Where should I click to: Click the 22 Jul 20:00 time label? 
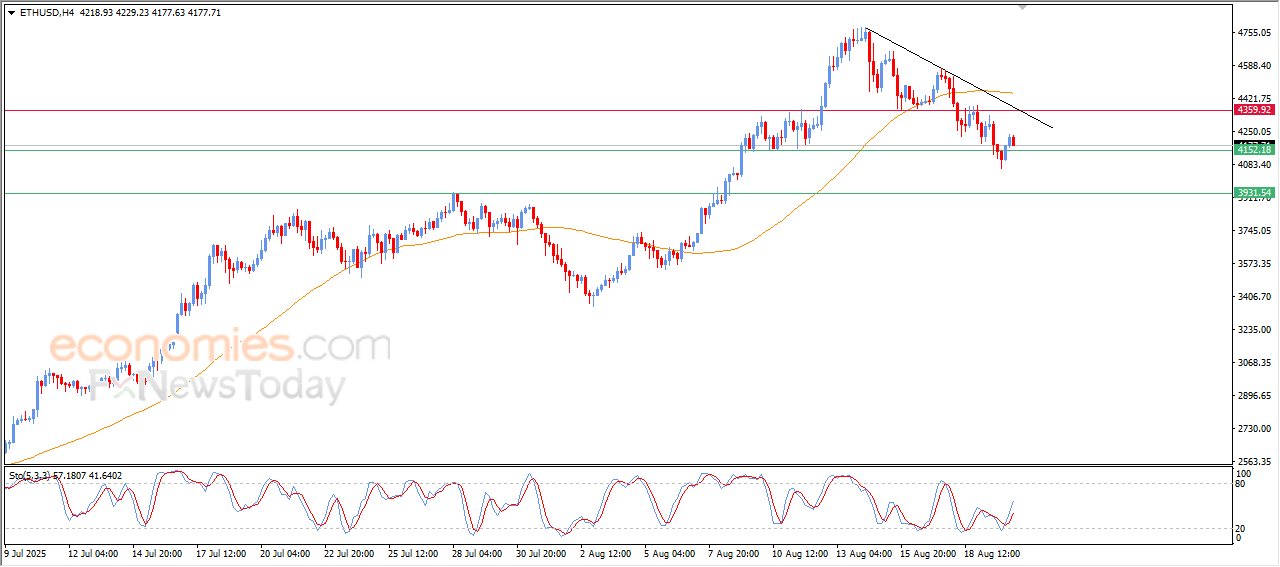(348, 552)
